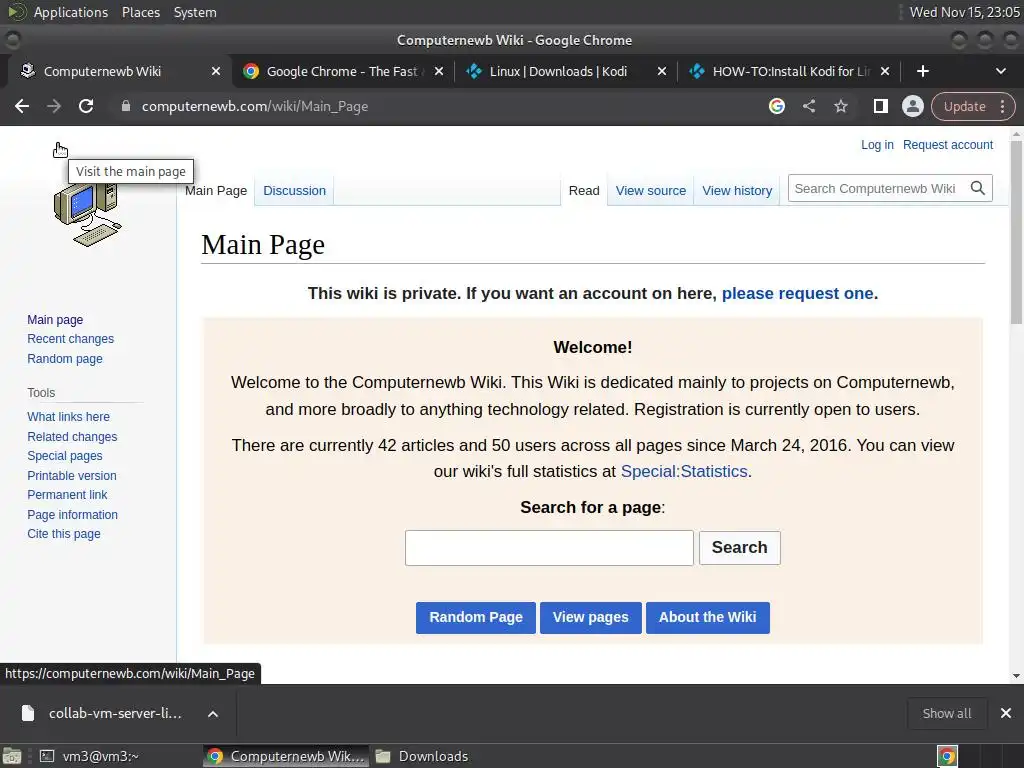Open the Special:Statistics link
The image size is (1024, 768).
tap(684, 472)
